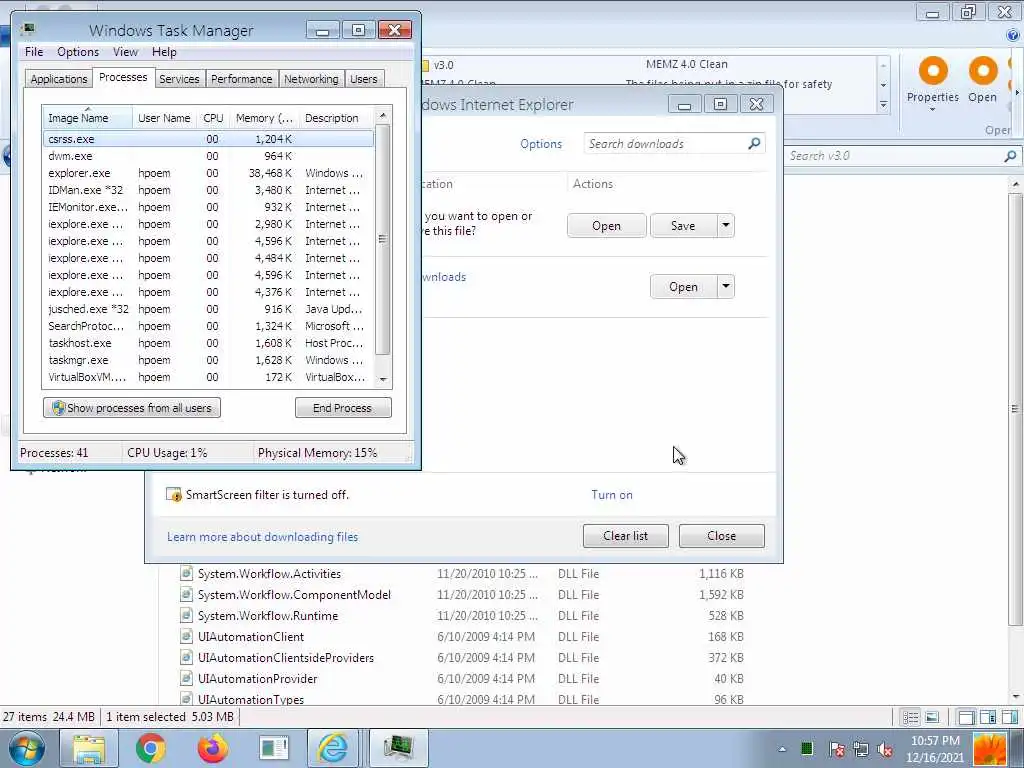Expand the Save dropdown arrow
This screenshot has height=768, width=1024.
click(x=726, y=226)
